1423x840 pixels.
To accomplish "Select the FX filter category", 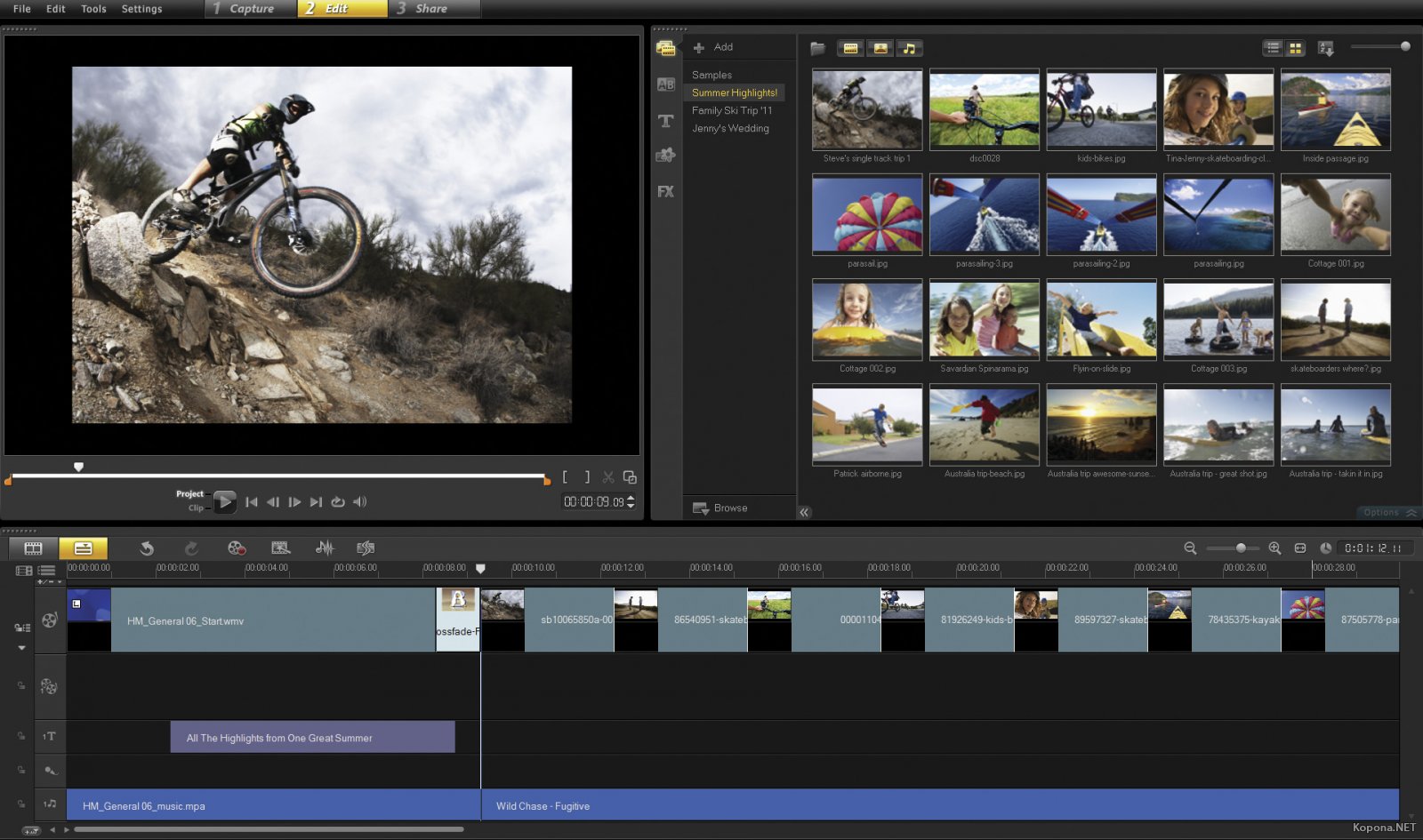I will click(665, 191).
